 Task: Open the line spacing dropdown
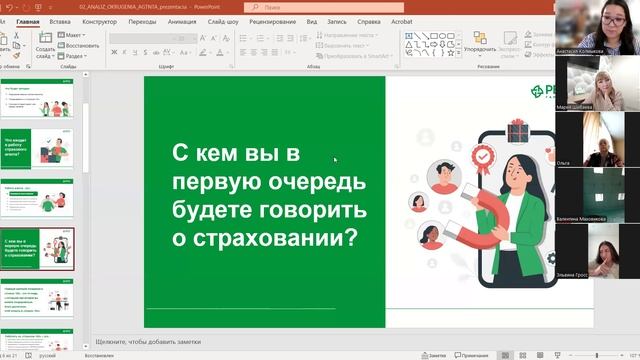(304, 38)
